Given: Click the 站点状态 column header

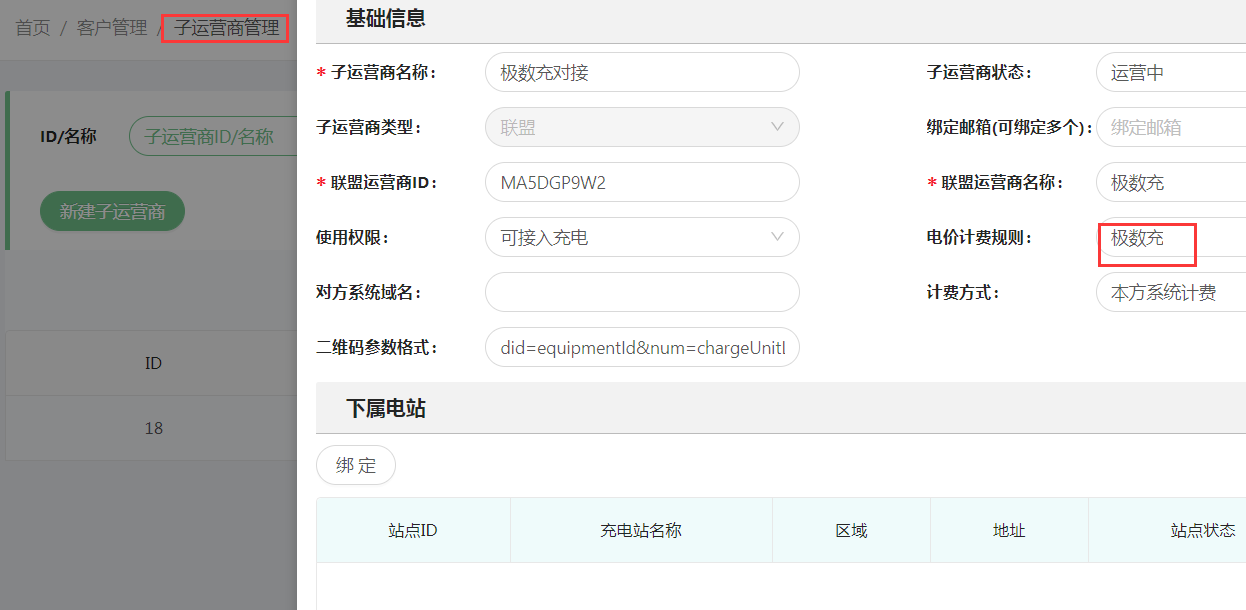Looking at the screenshot, I should (x=1202, y=531).
